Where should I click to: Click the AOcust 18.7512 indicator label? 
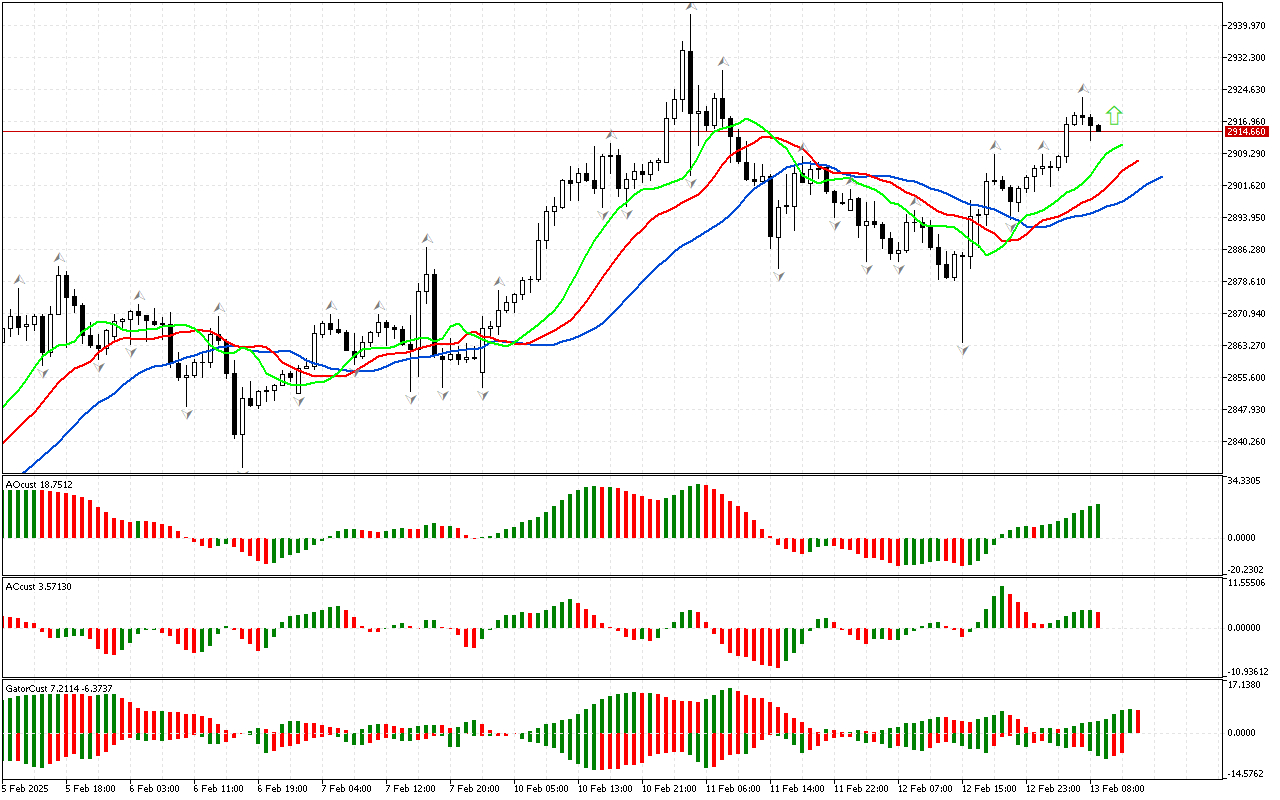pos(39,485)
